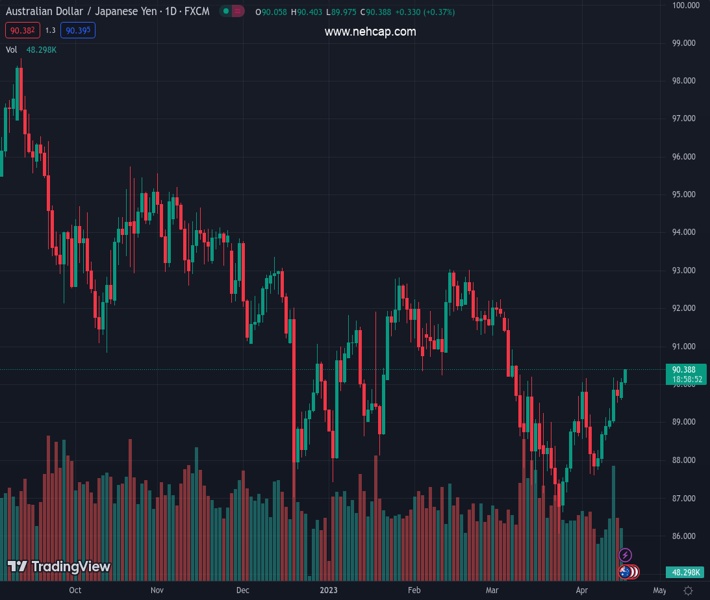Select the 2023 marker on the time axis
Image resolution: width=710 pixels, height=600 pixels.
[329, 591]
